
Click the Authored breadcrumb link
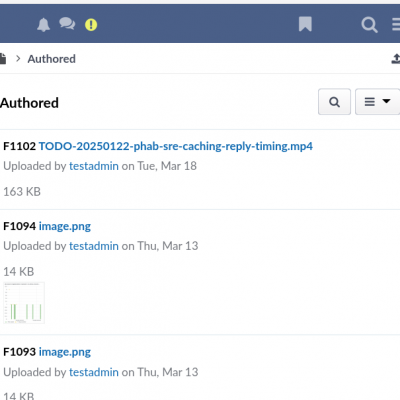pyautogui.click(x=52, y=59)
